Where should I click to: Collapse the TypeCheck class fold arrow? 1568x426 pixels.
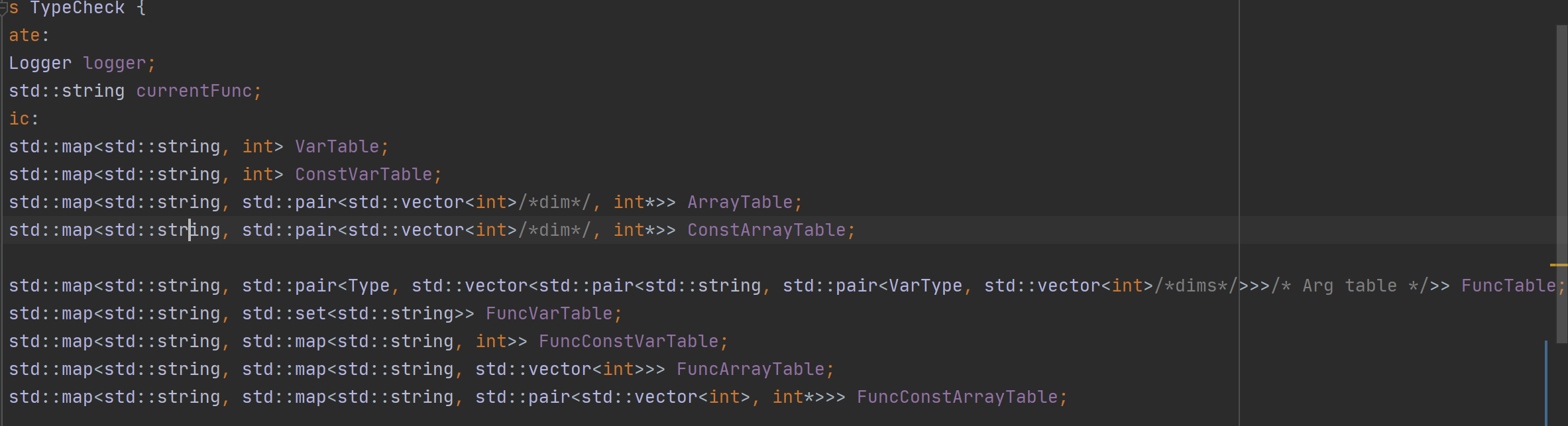pos(3,9)
